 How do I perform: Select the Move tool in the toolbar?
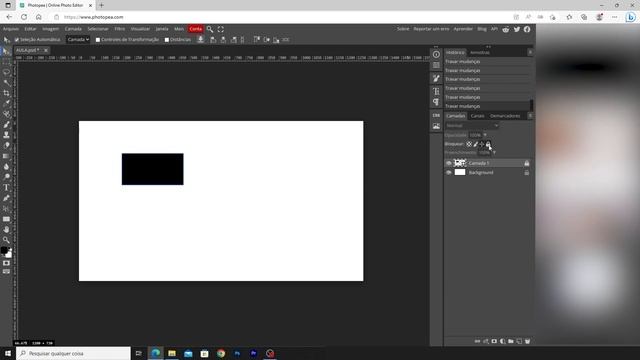(6, 51)
